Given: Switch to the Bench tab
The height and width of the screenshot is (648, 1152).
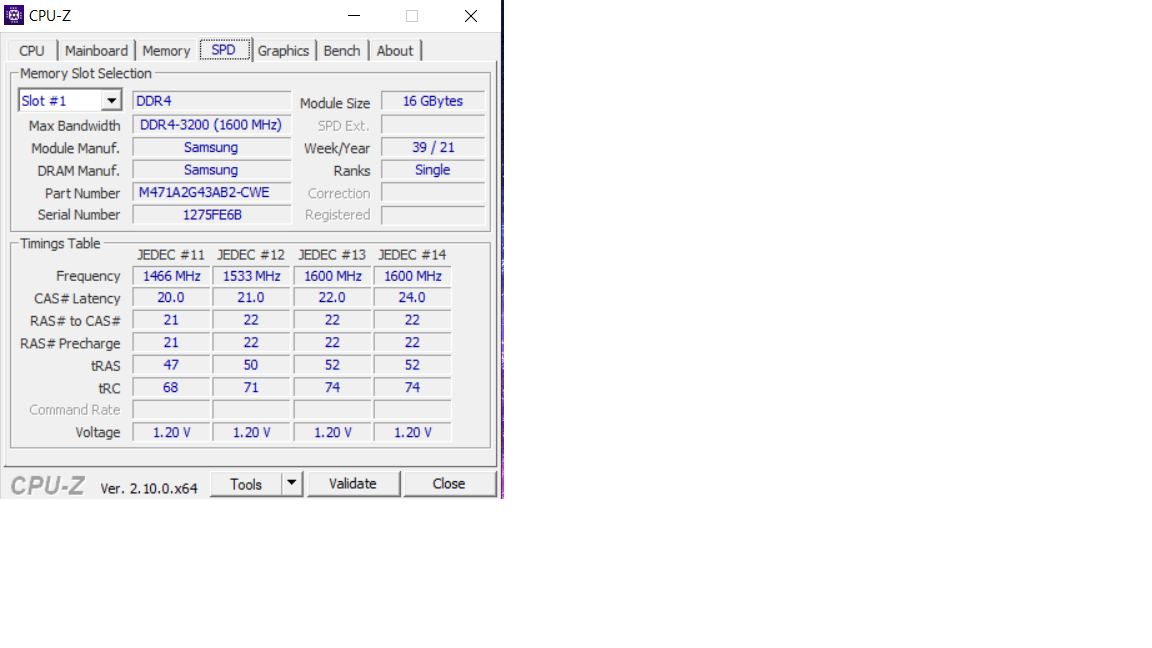Looking at the screenshot, I should [342, 51].
